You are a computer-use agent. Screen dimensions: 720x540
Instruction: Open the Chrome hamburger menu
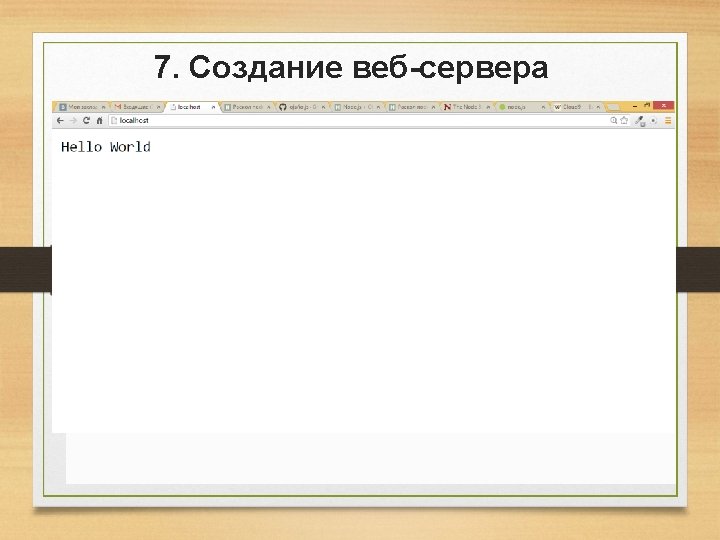pyautogui.click(x=668, y=121)
